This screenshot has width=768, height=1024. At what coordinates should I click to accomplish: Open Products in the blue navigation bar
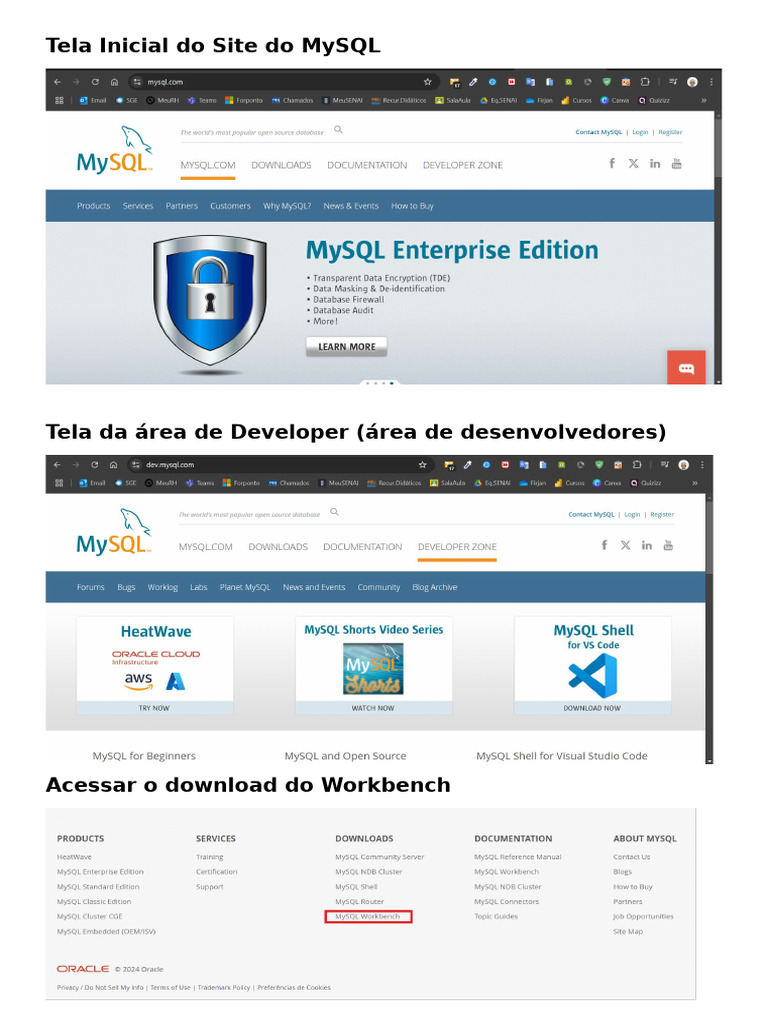[x=93, y=206]
